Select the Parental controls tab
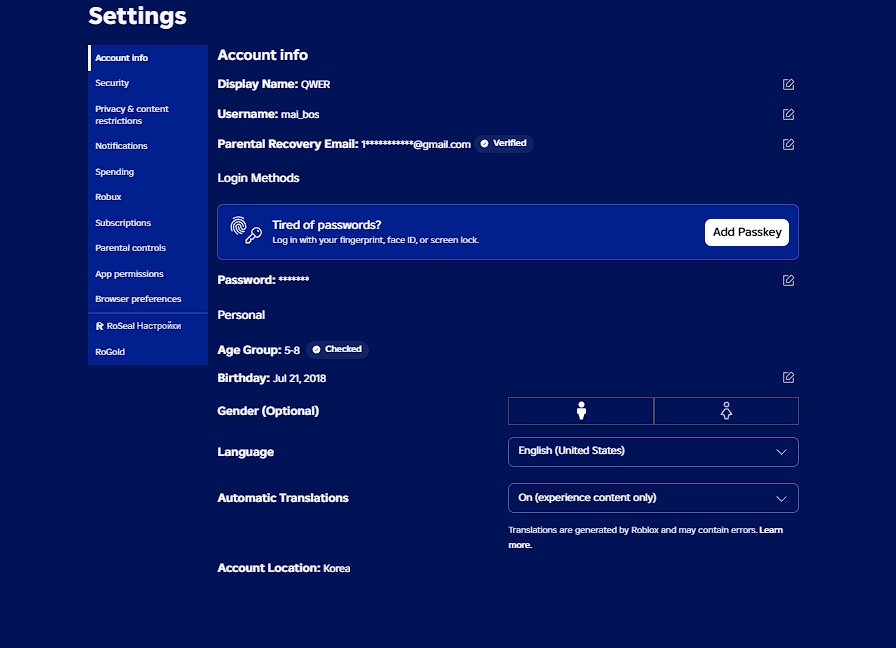This screenshot has height=648, width=896. [148, 247]
